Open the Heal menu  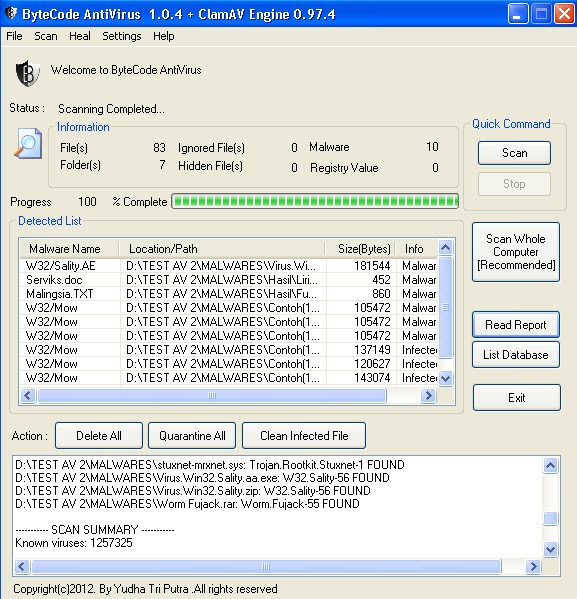[79, 36]
